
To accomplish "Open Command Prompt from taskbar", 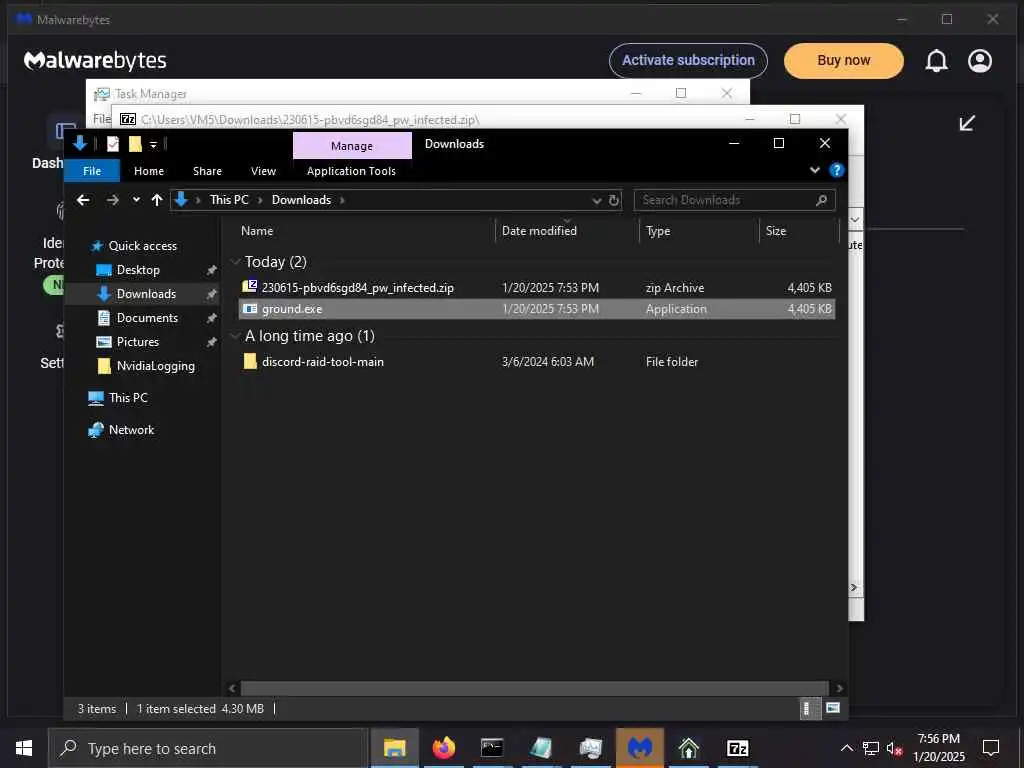I will (492, 748).
